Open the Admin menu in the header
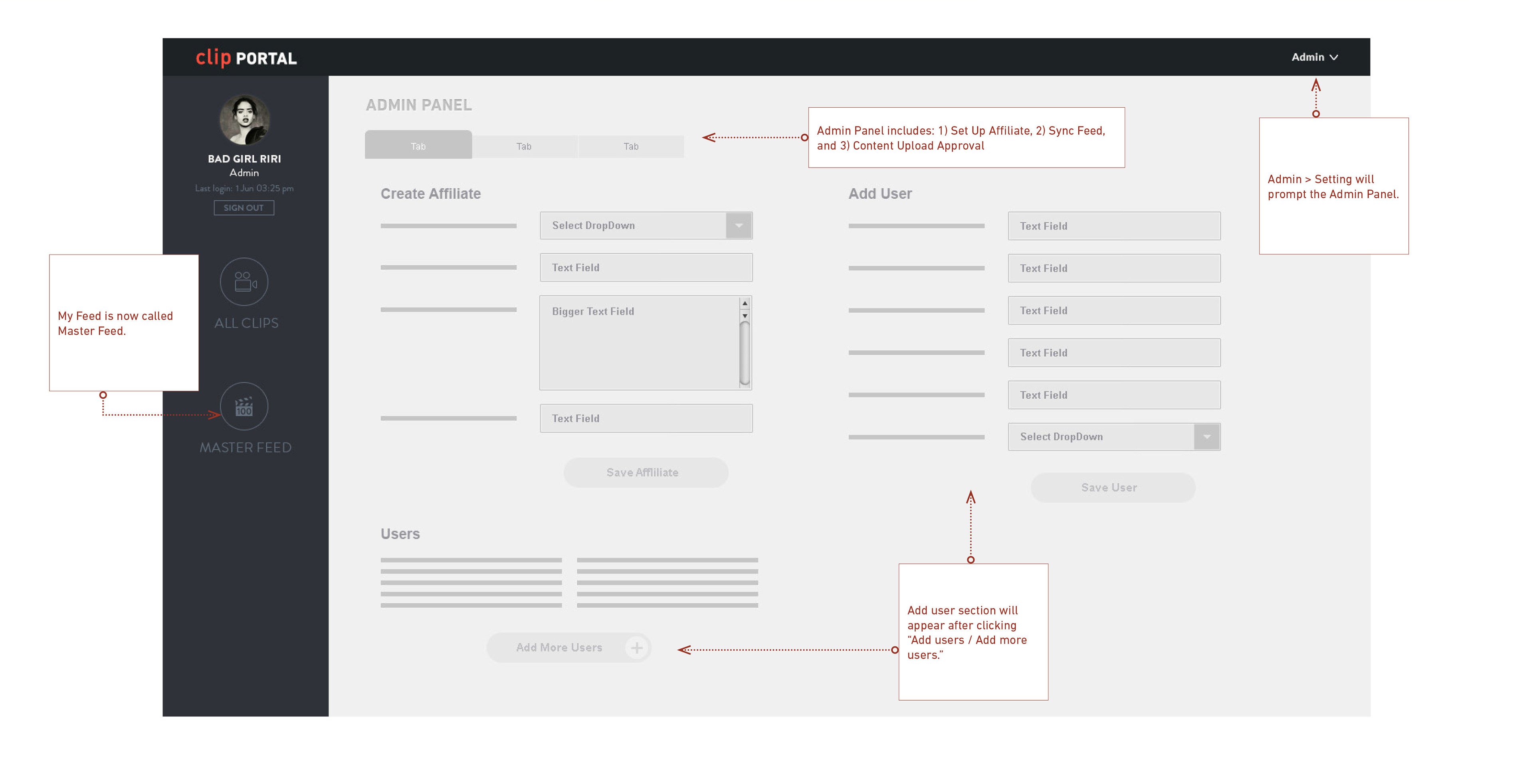1533x784 pixels. click(1315, 57)
